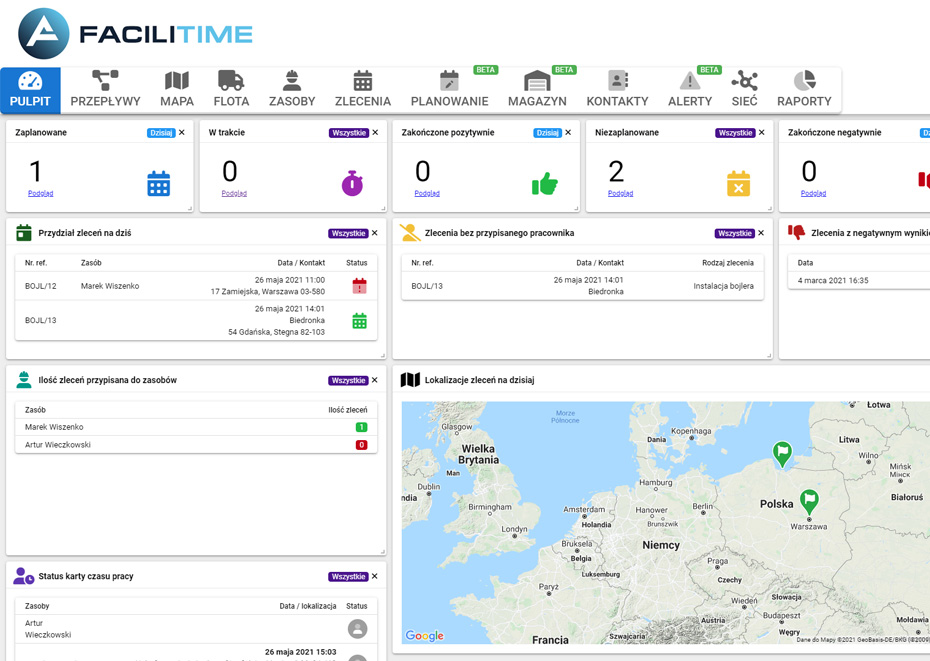This screenshot has width=930, height=661.
Task: Click the green flag marker near Warszawa
Action: pyautogui.click(x=809, y=499)
